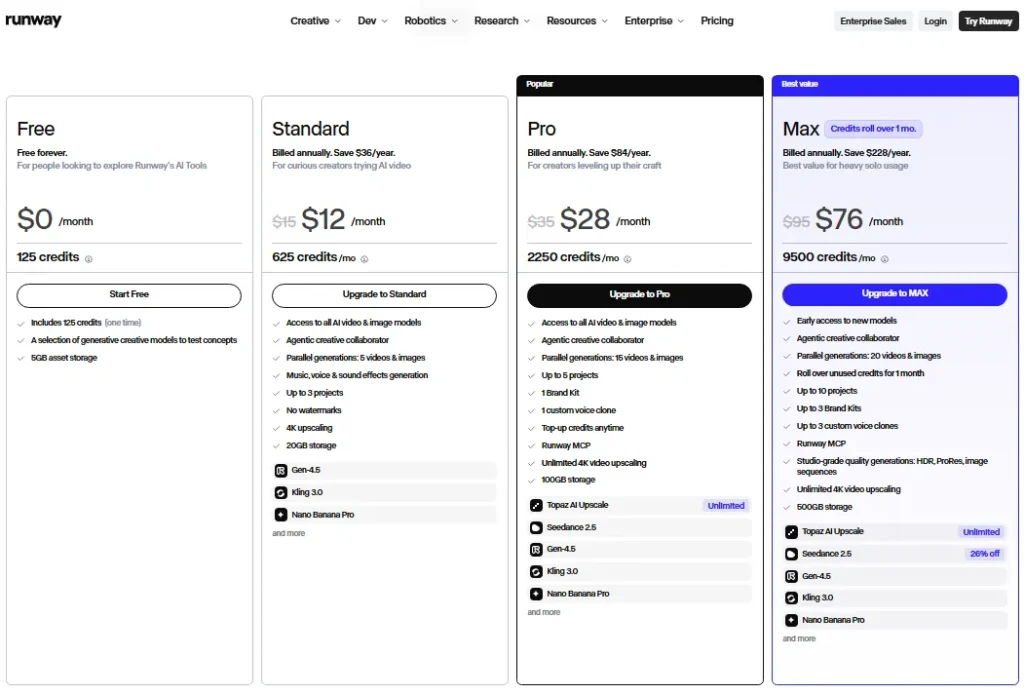Click 'Credits roll over 1 mo.' badge
This screenshot has height=694, width=1024.
point(873,129)
